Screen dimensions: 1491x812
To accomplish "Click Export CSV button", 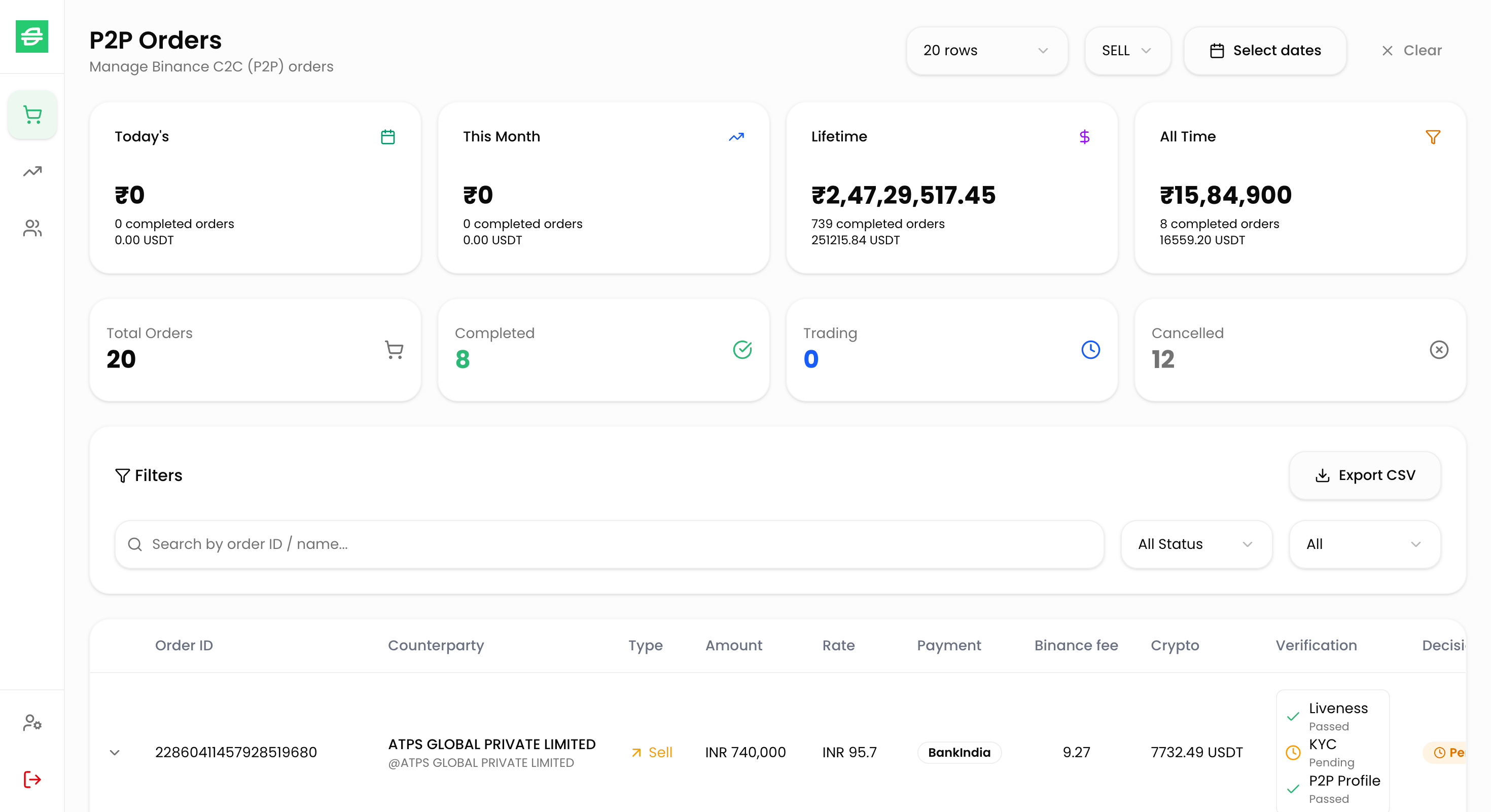I will (1364, 475).
